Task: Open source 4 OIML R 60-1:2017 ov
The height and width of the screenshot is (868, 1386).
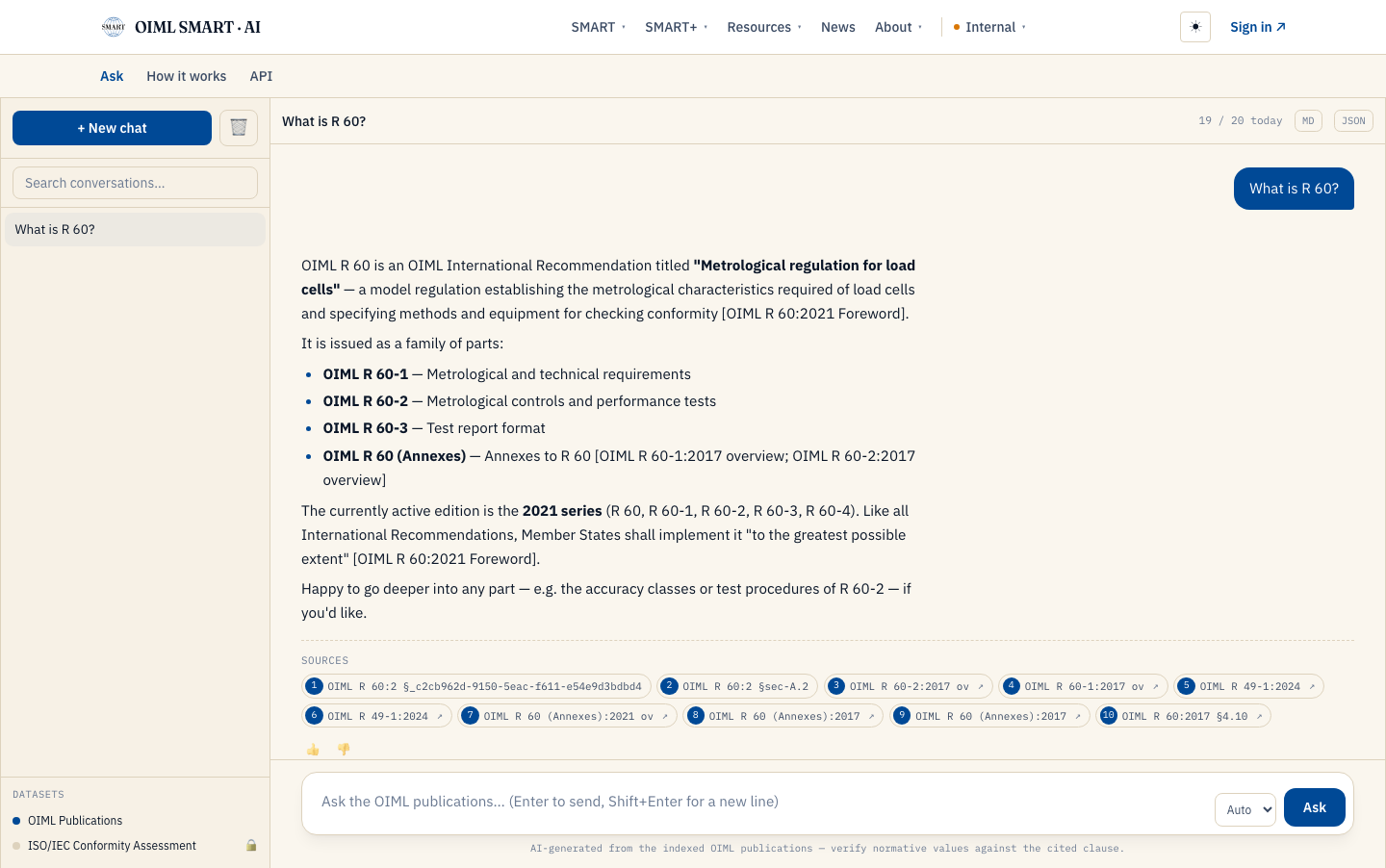Action: click(1083, 686)
